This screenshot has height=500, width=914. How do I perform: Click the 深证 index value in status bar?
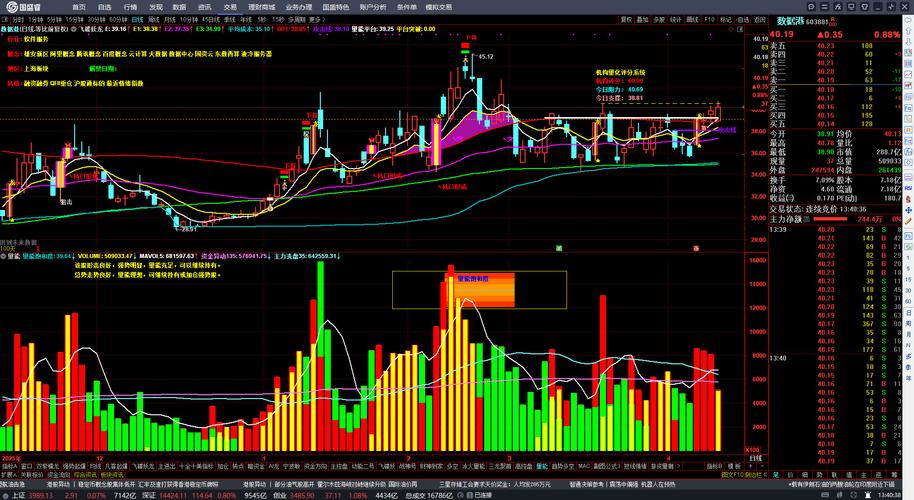(175, 495)
